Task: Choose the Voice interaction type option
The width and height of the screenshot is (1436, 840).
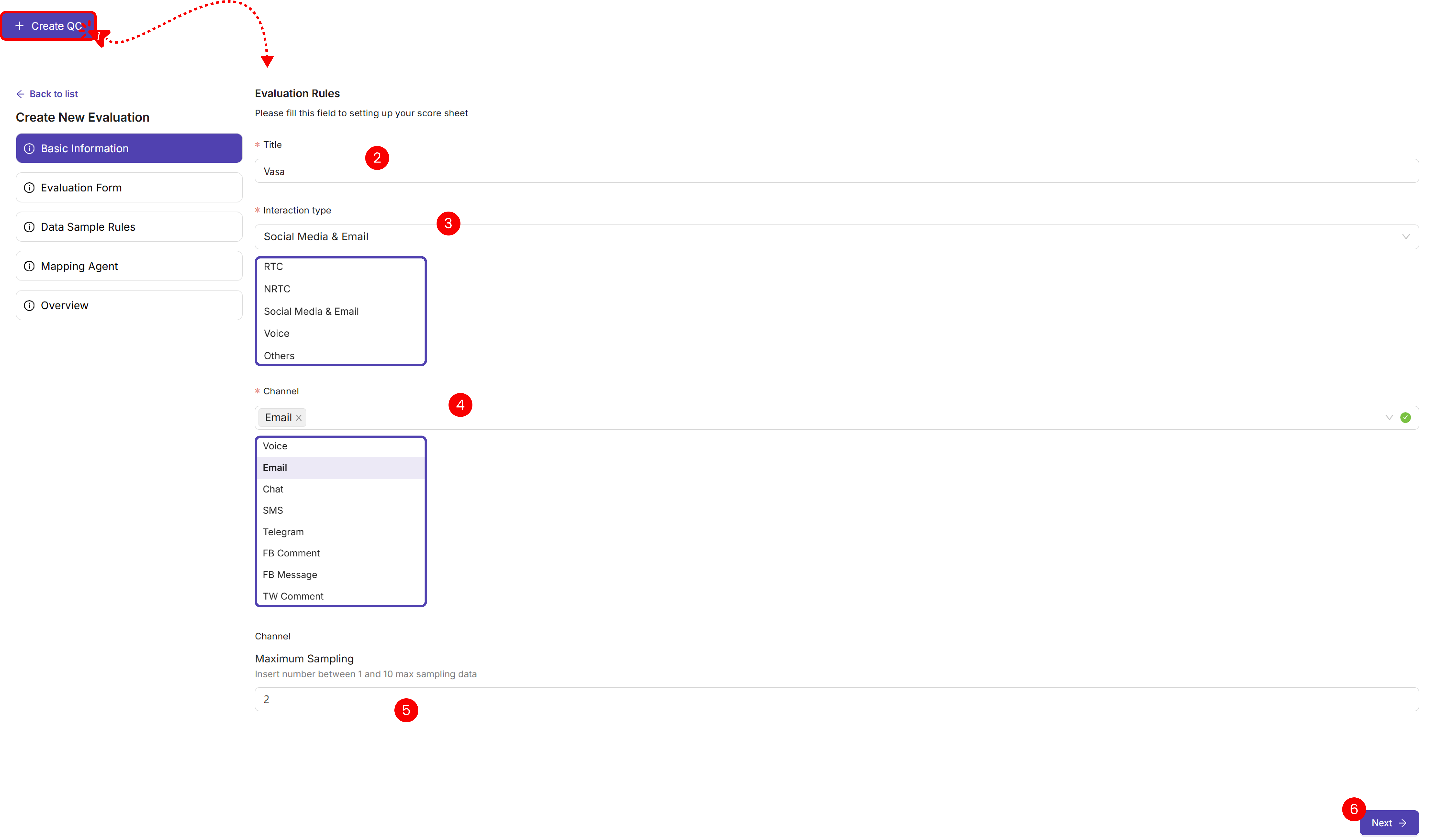Action: coord(276,333)
